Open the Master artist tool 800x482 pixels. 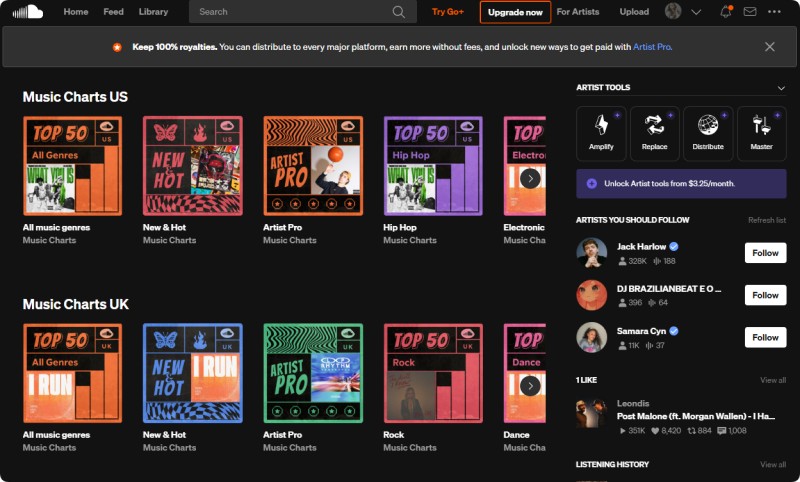(x=762, y=134)
